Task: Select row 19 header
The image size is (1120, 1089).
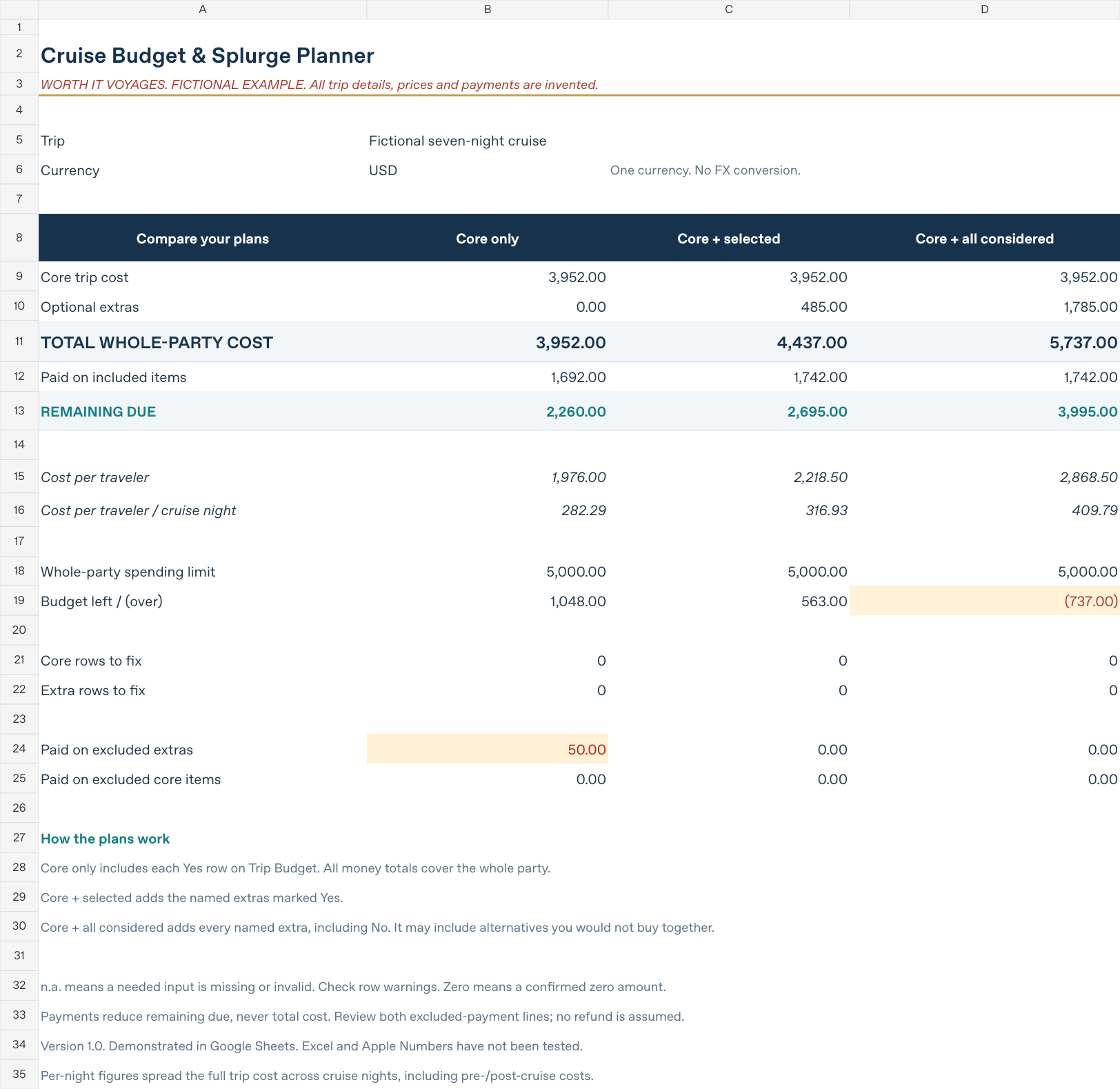Action: tap(19, 601)
